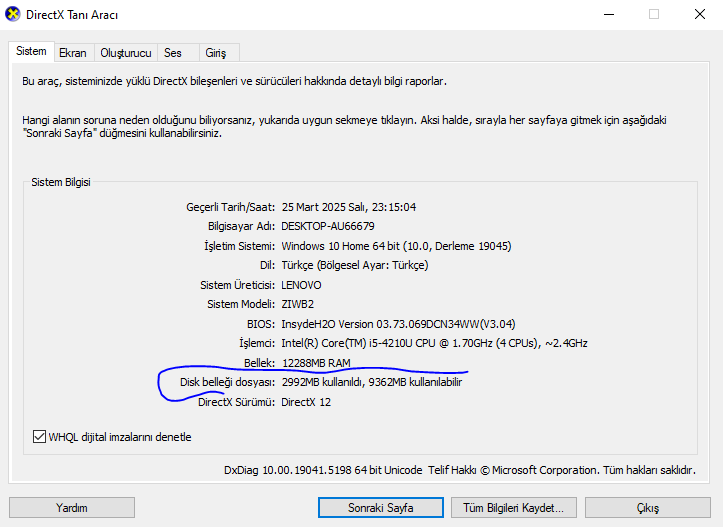Click the DirectX Tanı Aracı window title
Image resolution: width=723 pixels, height=527 pixels.
point(72,15)
